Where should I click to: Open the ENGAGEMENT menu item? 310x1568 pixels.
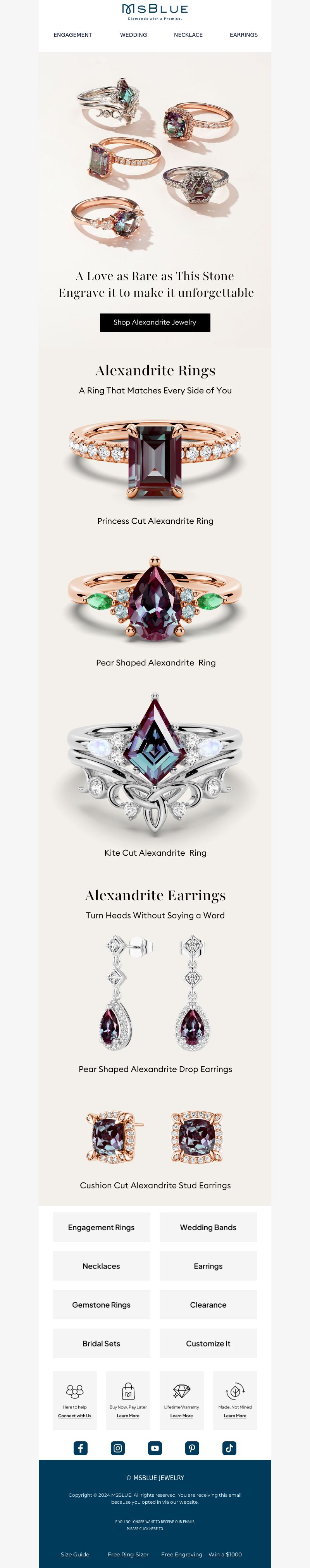coord(72,35)
